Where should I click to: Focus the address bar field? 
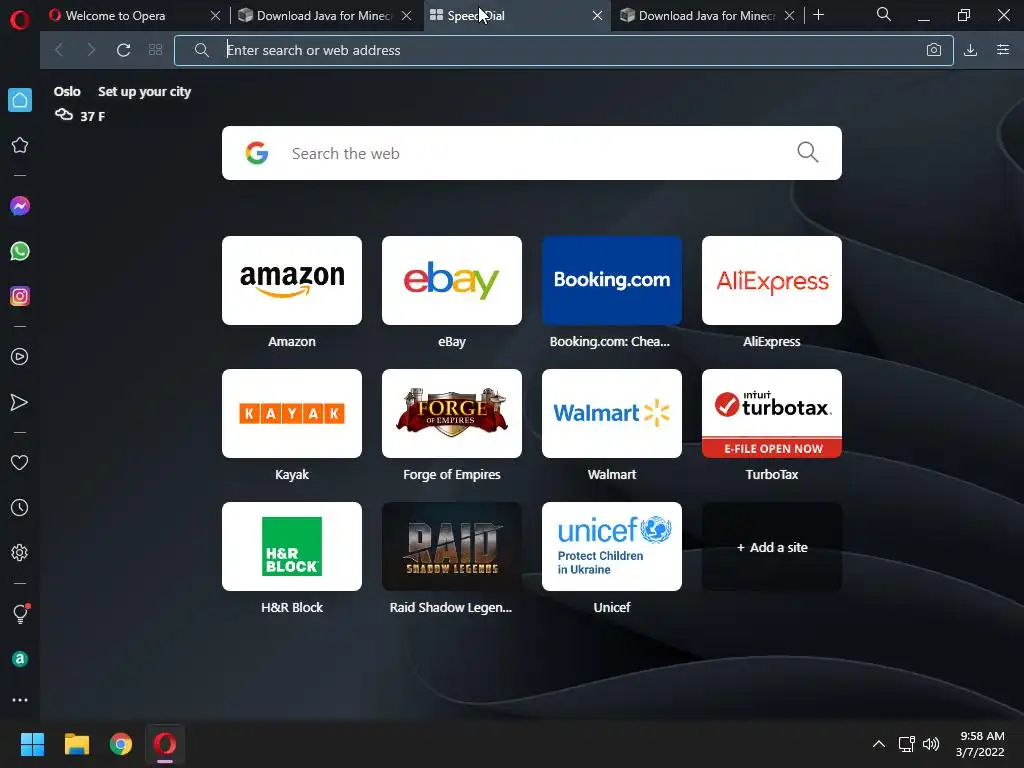click(x=564, y=50)
